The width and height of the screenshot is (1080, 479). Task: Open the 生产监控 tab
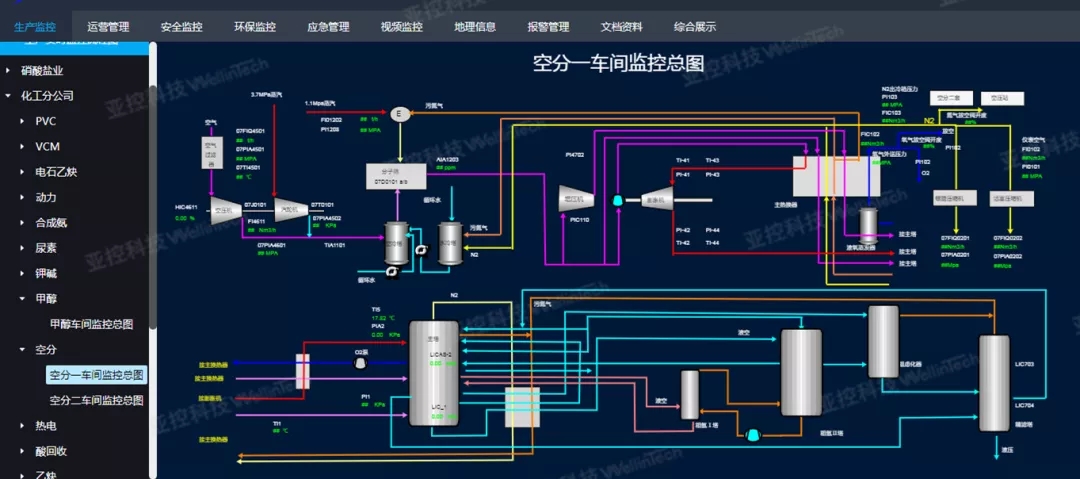[x=35, y=27]
